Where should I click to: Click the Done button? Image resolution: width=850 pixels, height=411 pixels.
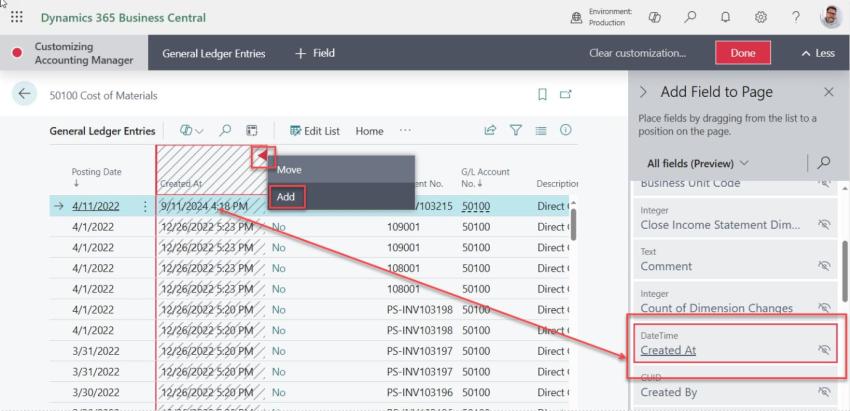pyautogui.click(x=743, y=53)
